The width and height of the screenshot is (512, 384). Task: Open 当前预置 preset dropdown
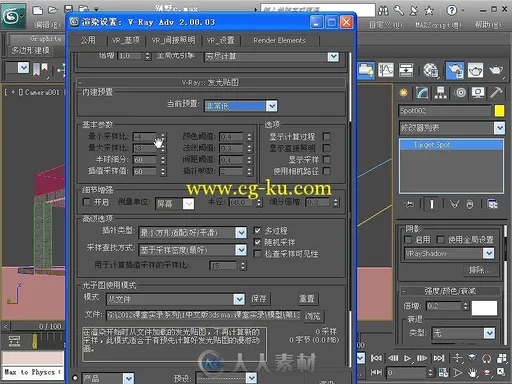click(x=272, y=106)
